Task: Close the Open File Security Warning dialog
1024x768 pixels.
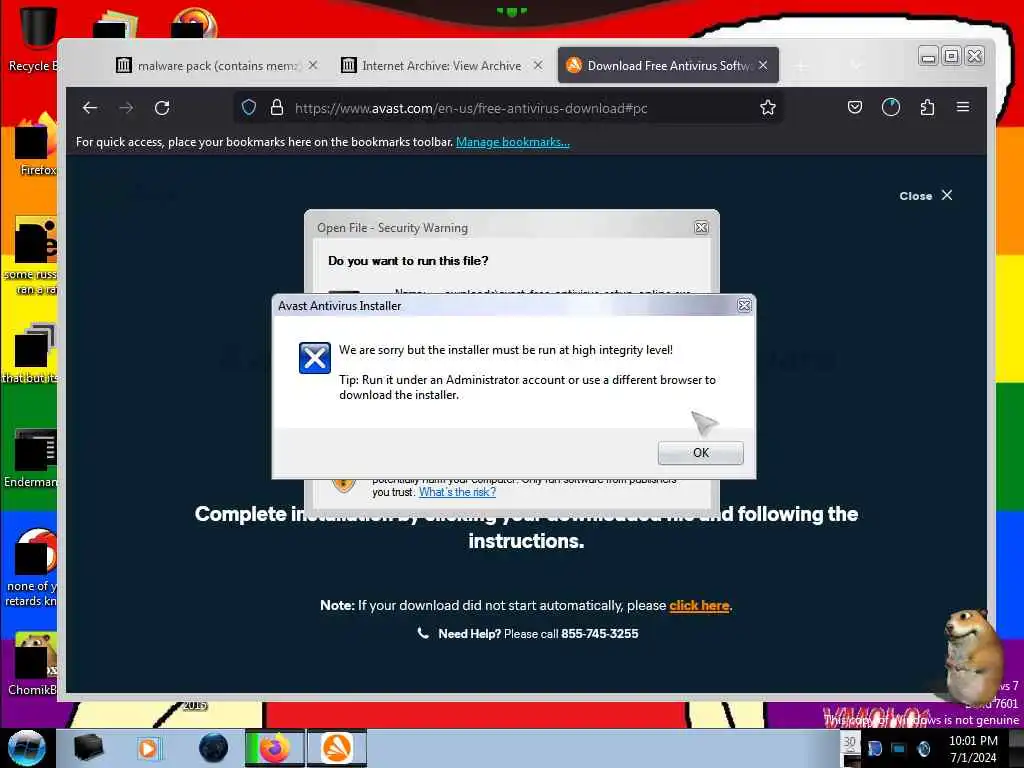Action: [x=701, y=227]
